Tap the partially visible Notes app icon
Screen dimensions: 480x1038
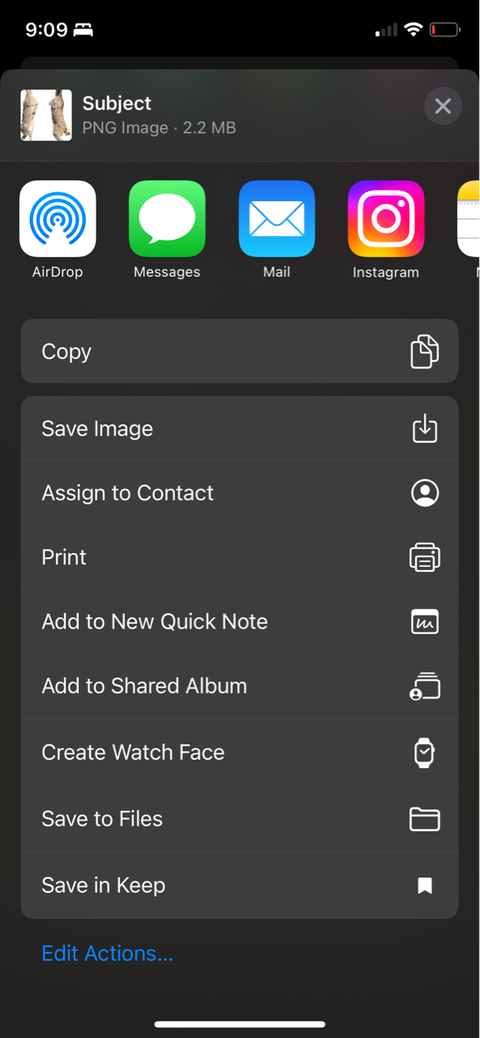(x=469, y=218)
